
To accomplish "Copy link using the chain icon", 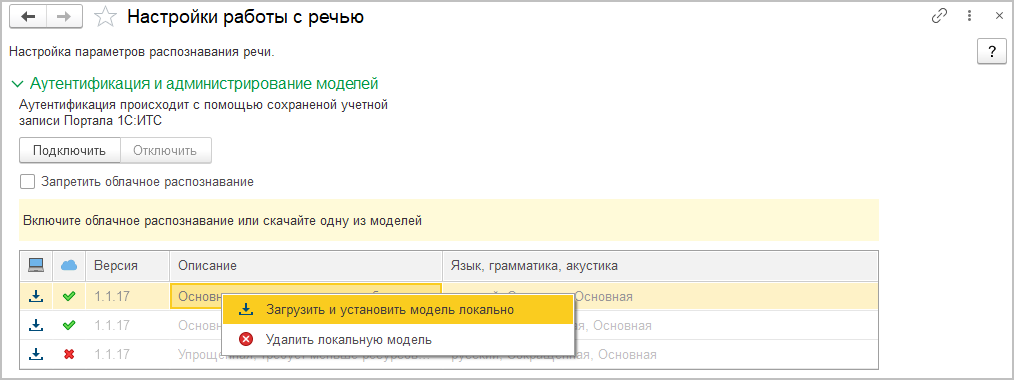I will 939,17.
